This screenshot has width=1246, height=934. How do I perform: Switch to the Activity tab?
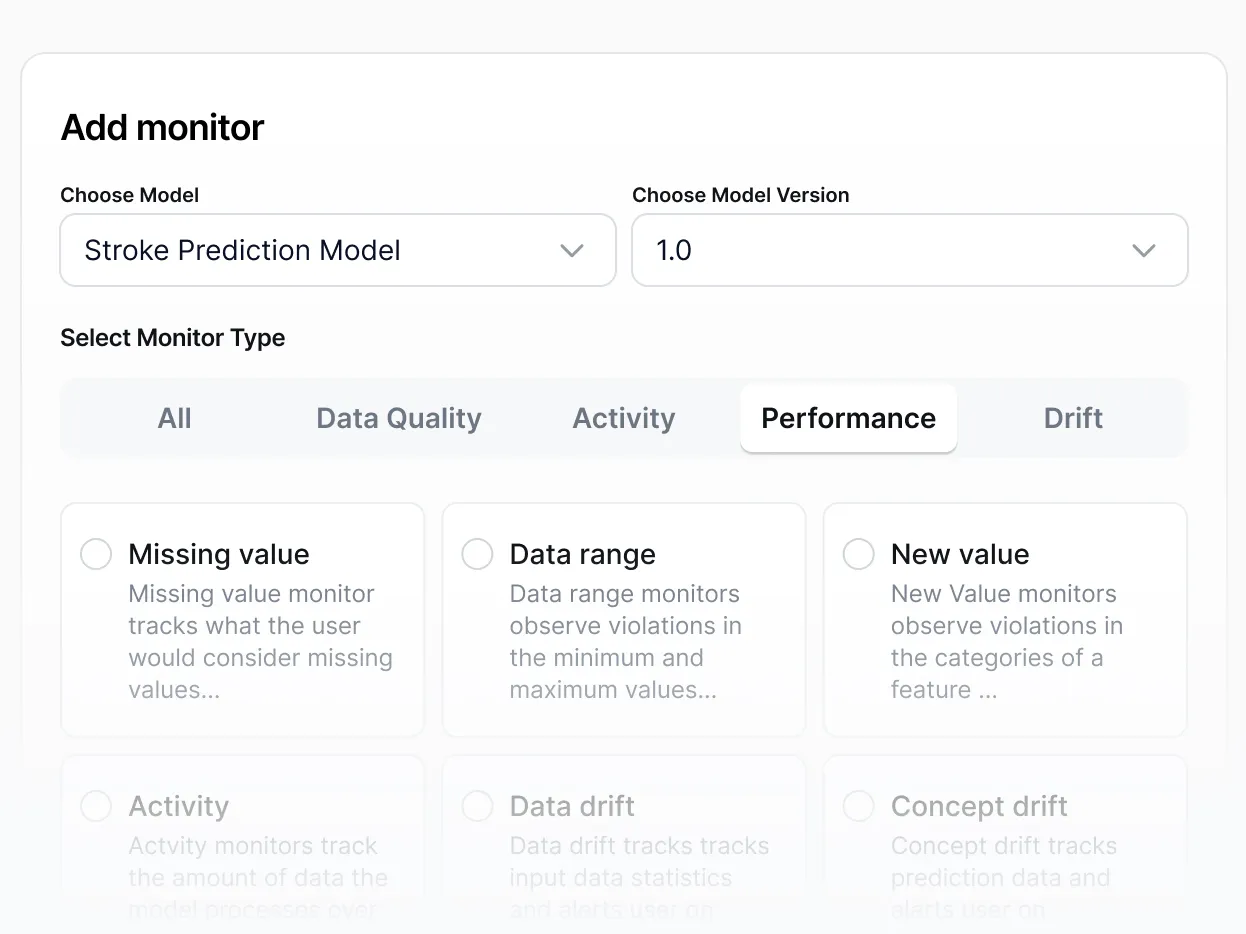point(624,418)
